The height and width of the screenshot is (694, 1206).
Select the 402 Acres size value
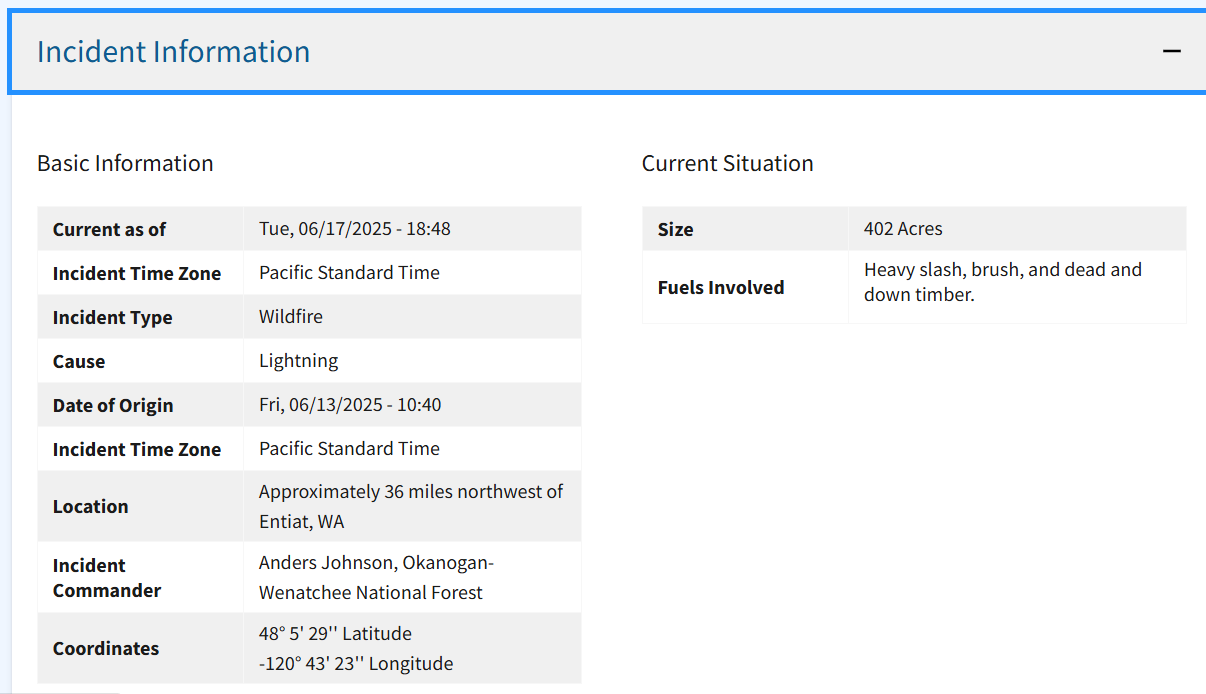[903, 229]
